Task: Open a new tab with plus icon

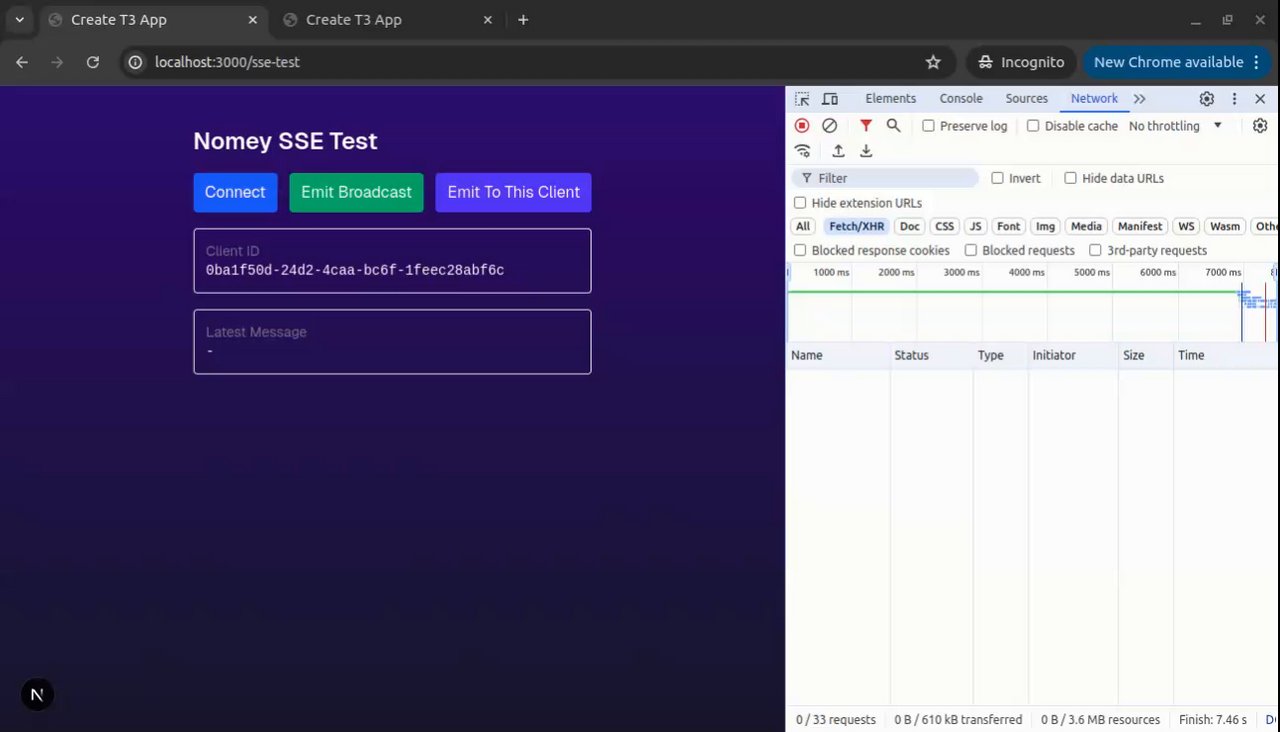Action: click(523, 20)
